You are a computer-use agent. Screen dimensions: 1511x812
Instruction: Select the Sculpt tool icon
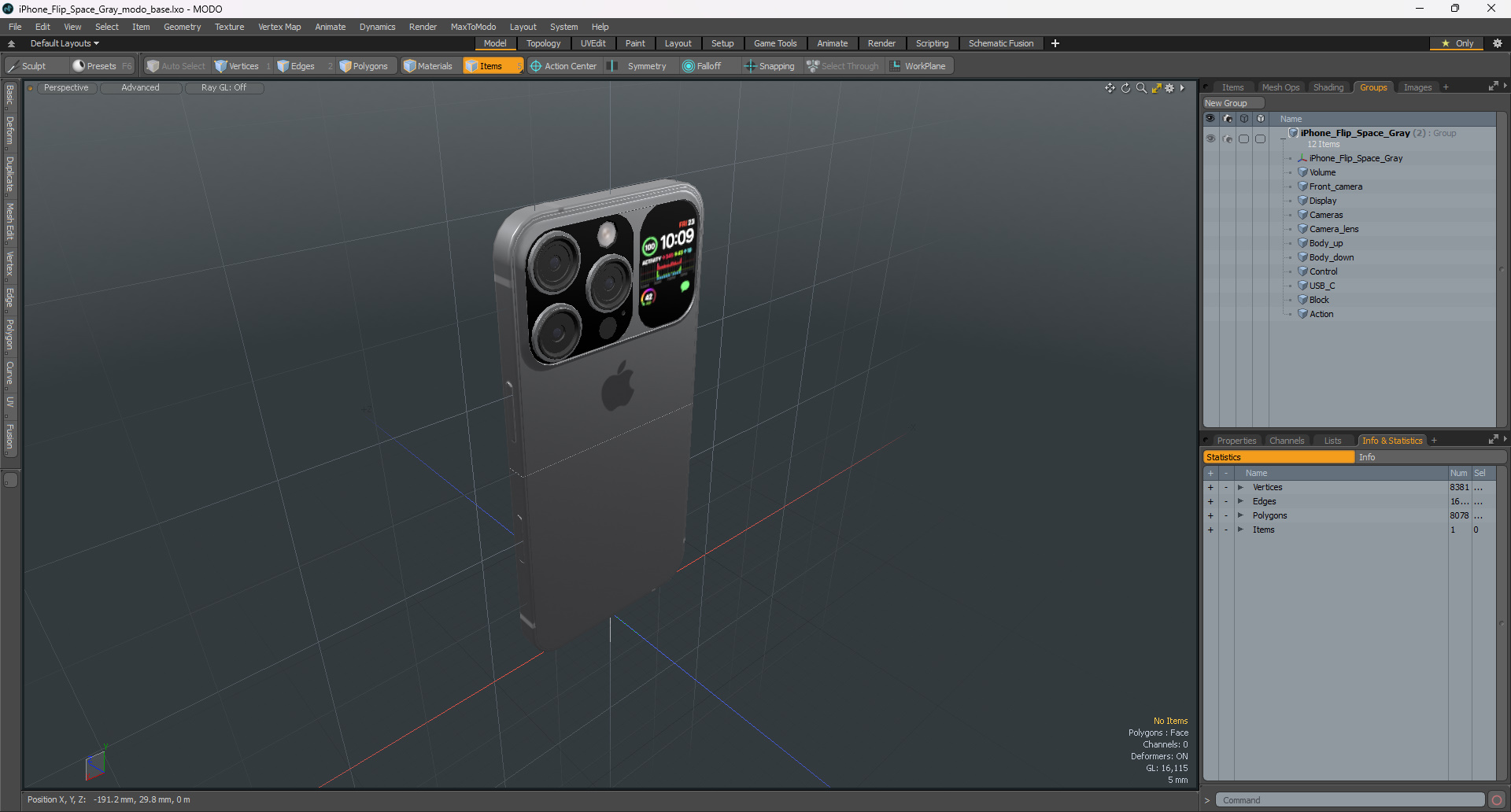13,66
